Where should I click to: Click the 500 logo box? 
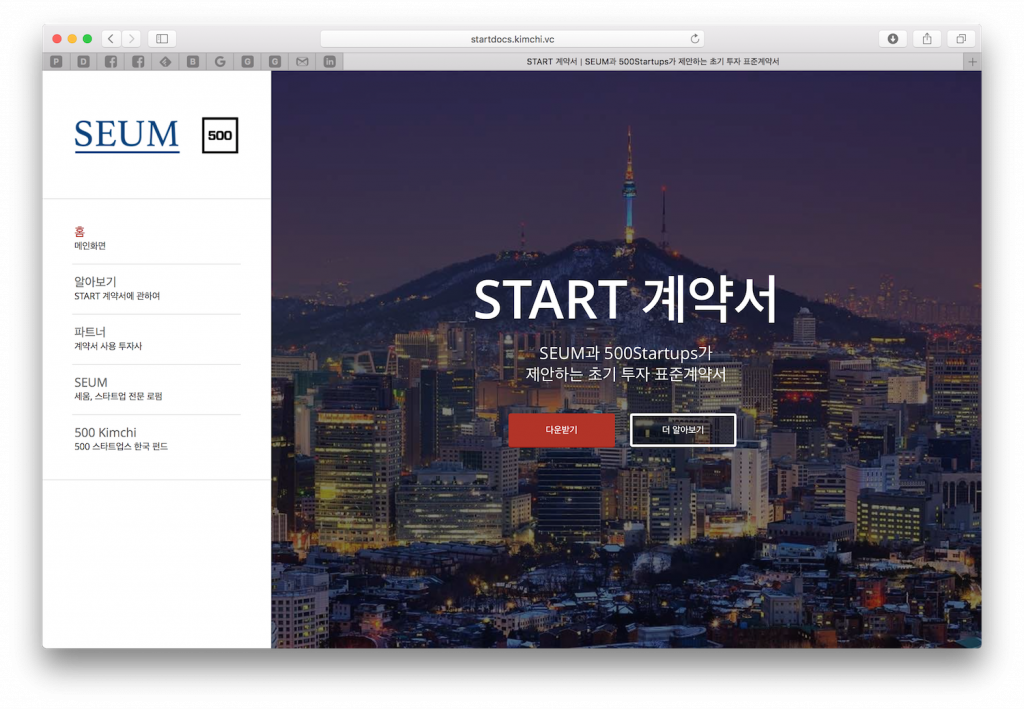[220, 135]
